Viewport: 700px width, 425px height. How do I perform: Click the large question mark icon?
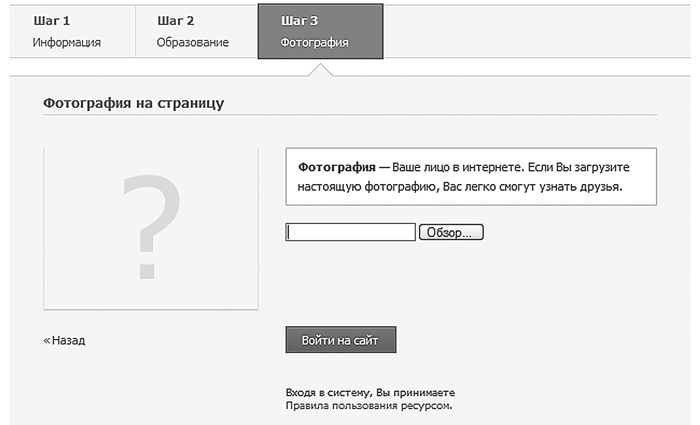(150, 226)
